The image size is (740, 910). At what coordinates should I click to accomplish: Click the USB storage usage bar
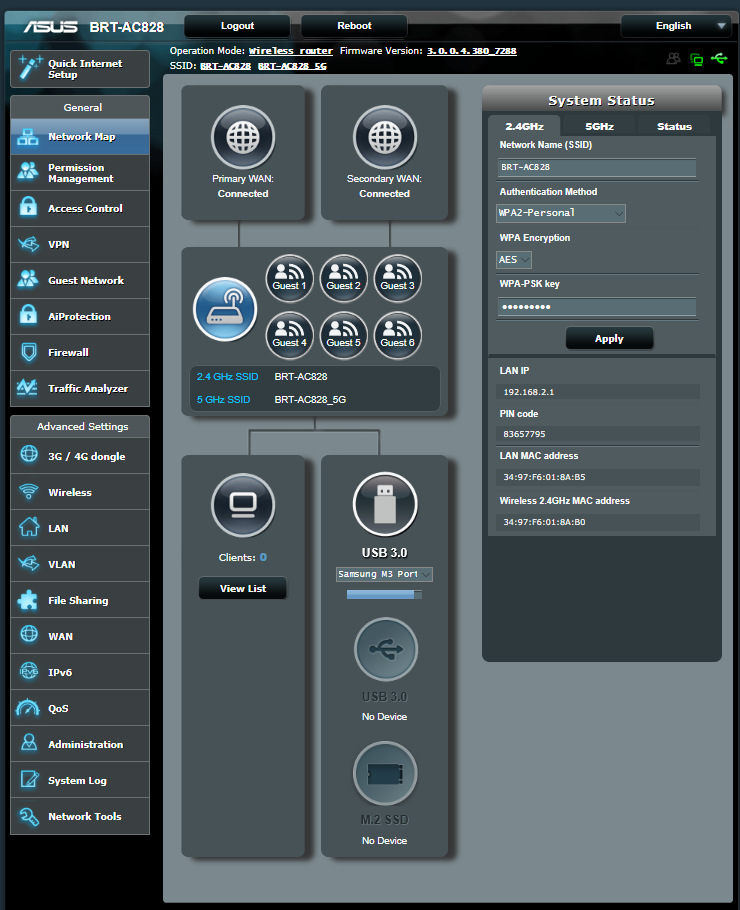click(x=385, y=594)
